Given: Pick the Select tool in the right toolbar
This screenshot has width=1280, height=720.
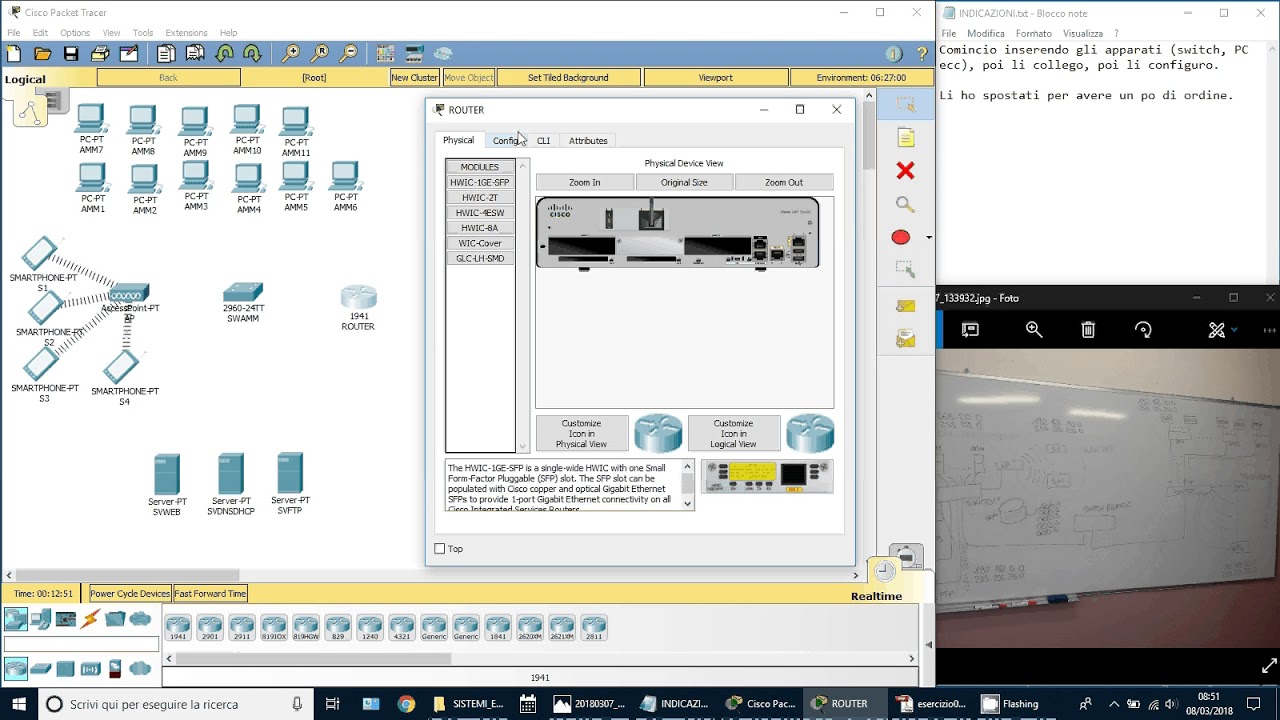Looking at the screenshot, I should (905, 104).
